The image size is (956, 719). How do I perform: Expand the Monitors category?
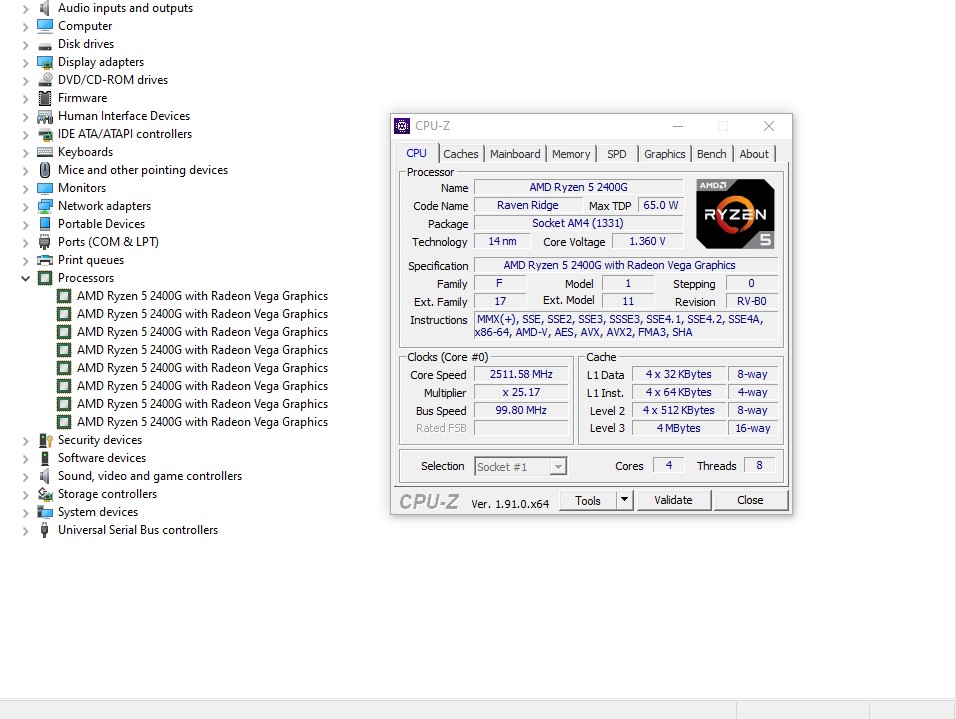click(x=26, y=188)
